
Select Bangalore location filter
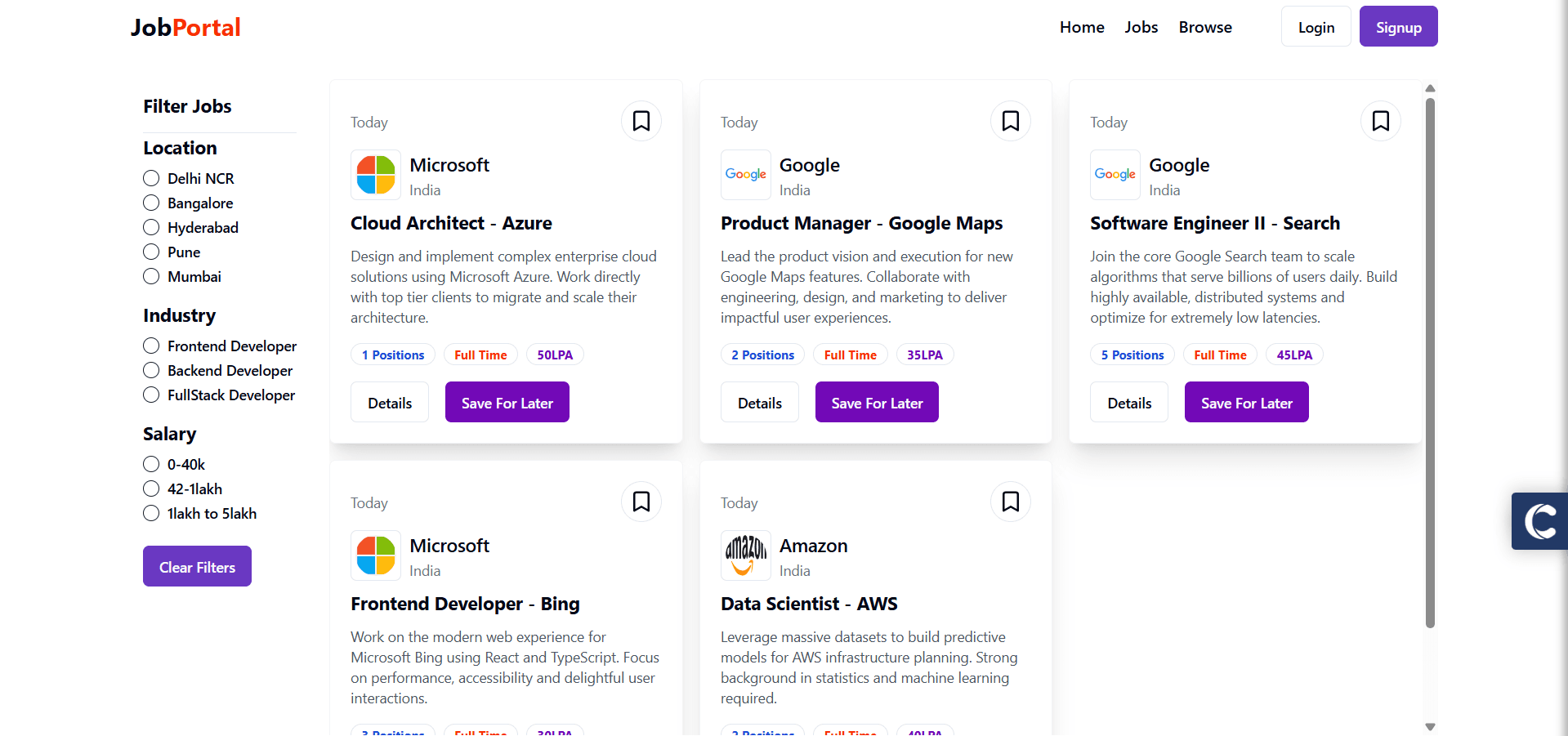pos(151,203)
